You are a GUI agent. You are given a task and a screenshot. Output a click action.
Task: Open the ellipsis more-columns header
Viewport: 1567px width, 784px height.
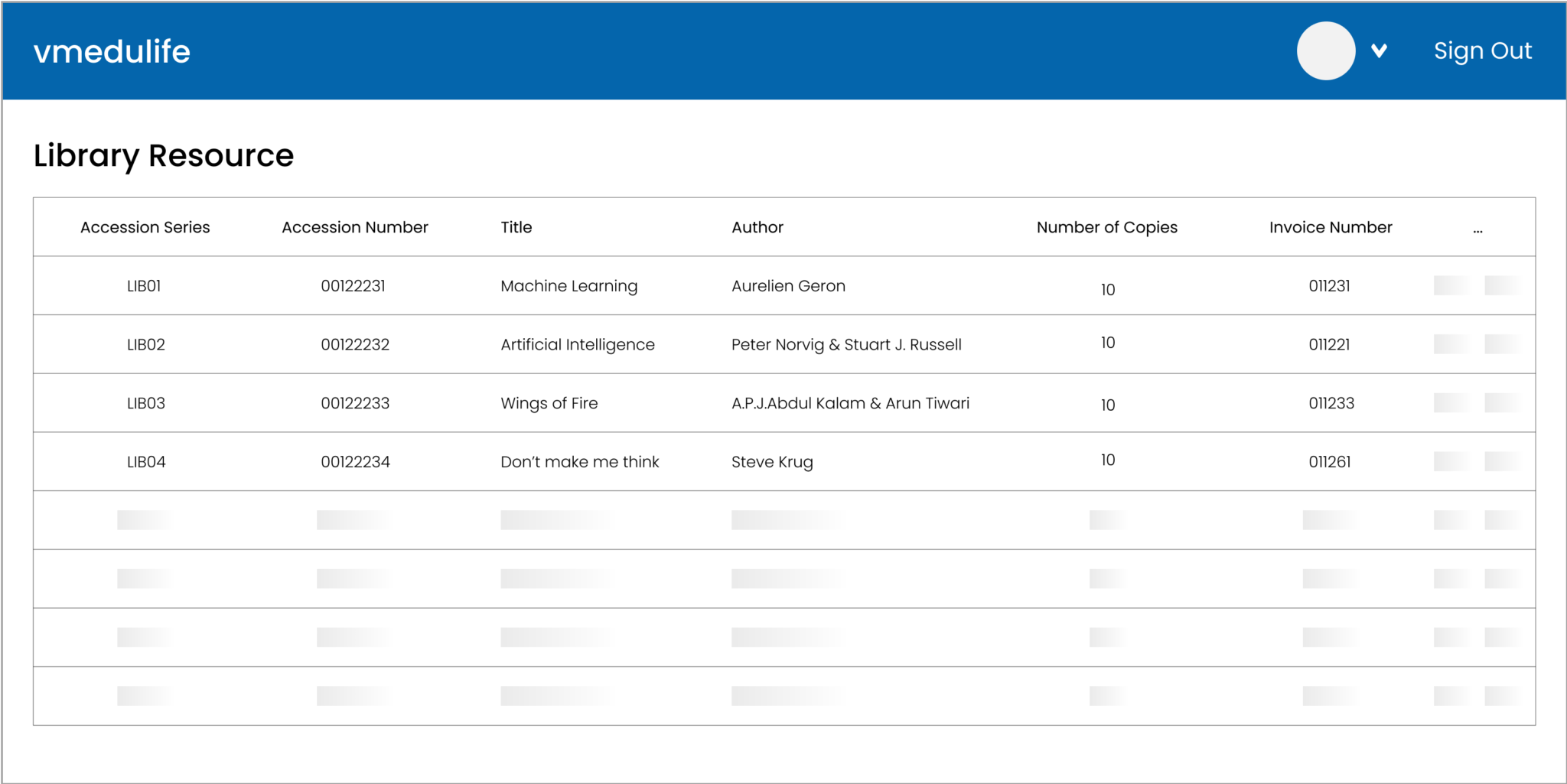(x=1478, y=229)
